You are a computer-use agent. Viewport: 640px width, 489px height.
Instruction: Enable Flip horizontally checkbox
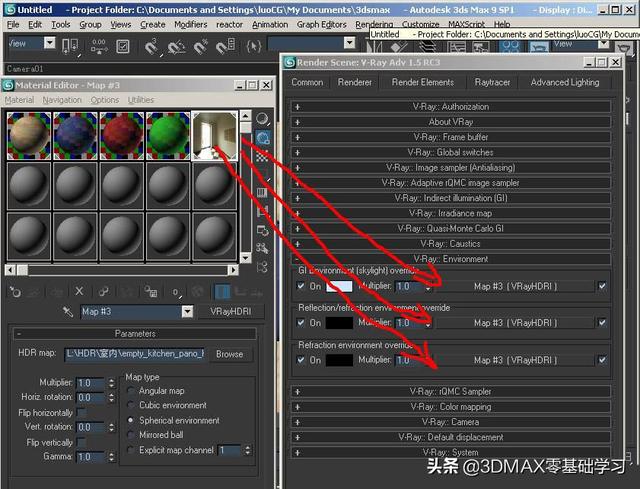click(82, 413)
